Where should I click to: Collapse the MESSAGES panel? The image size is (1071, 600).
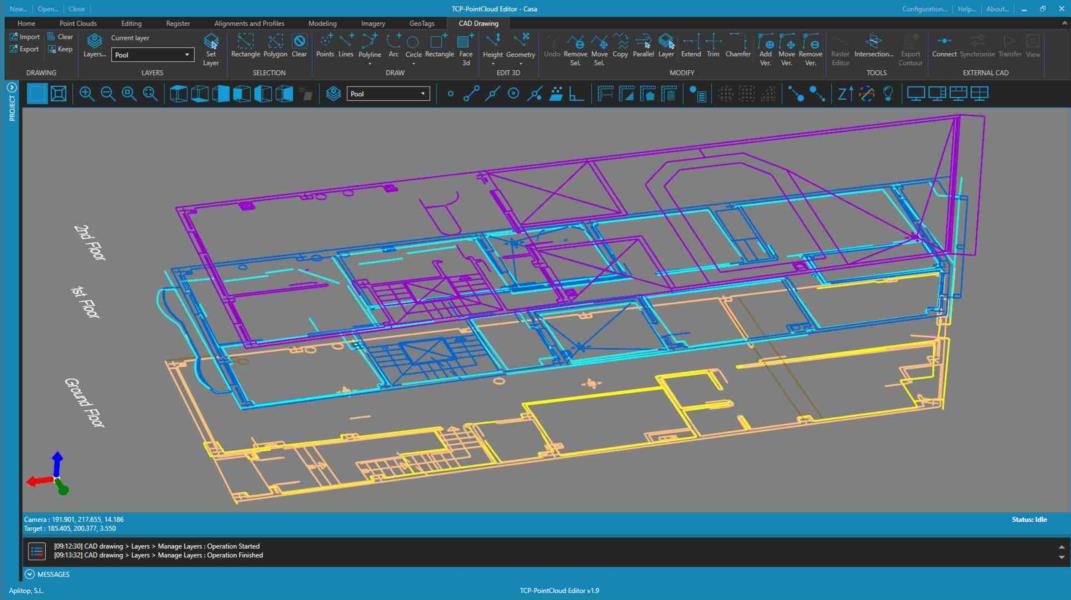point(29,574)
